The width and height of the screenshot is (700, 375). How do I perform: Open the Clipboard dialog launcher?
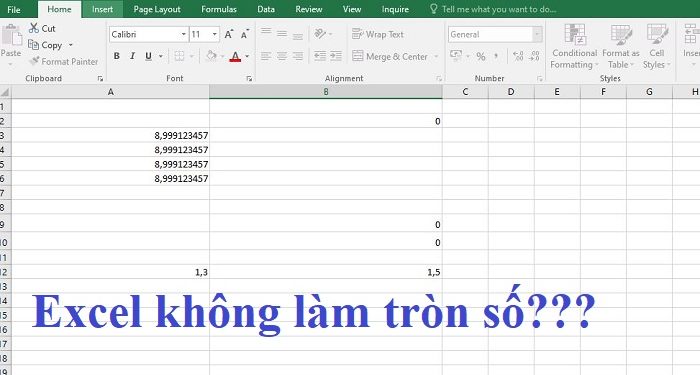pyautogui.click(x=100, y=79)
